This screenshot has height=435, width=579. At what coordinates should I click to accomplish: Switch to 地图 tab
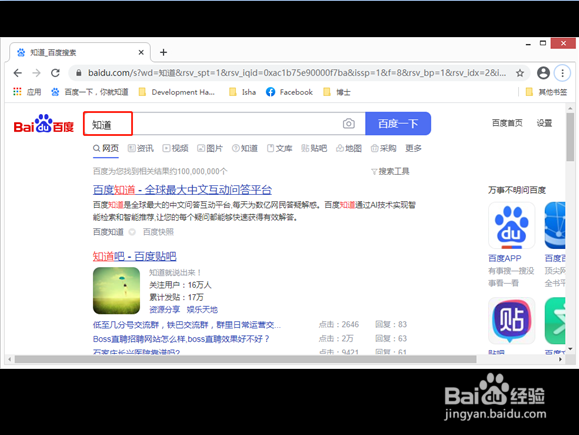point(349,148)
